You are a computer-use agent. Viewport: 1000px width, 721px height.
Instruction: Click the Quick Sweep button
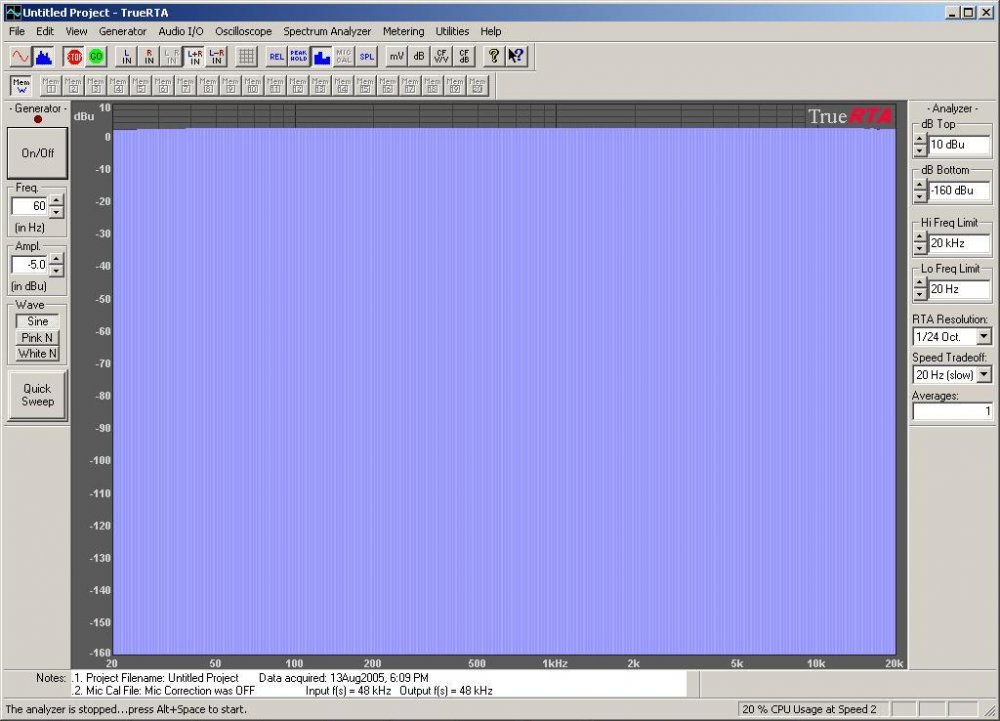pos(38,395)
